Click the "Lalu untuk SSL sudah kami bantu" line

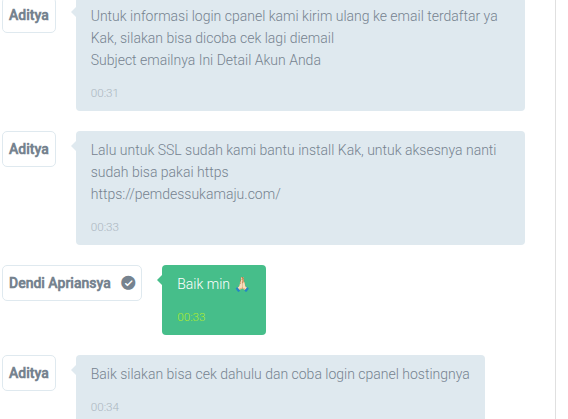(x=293, y=150)
